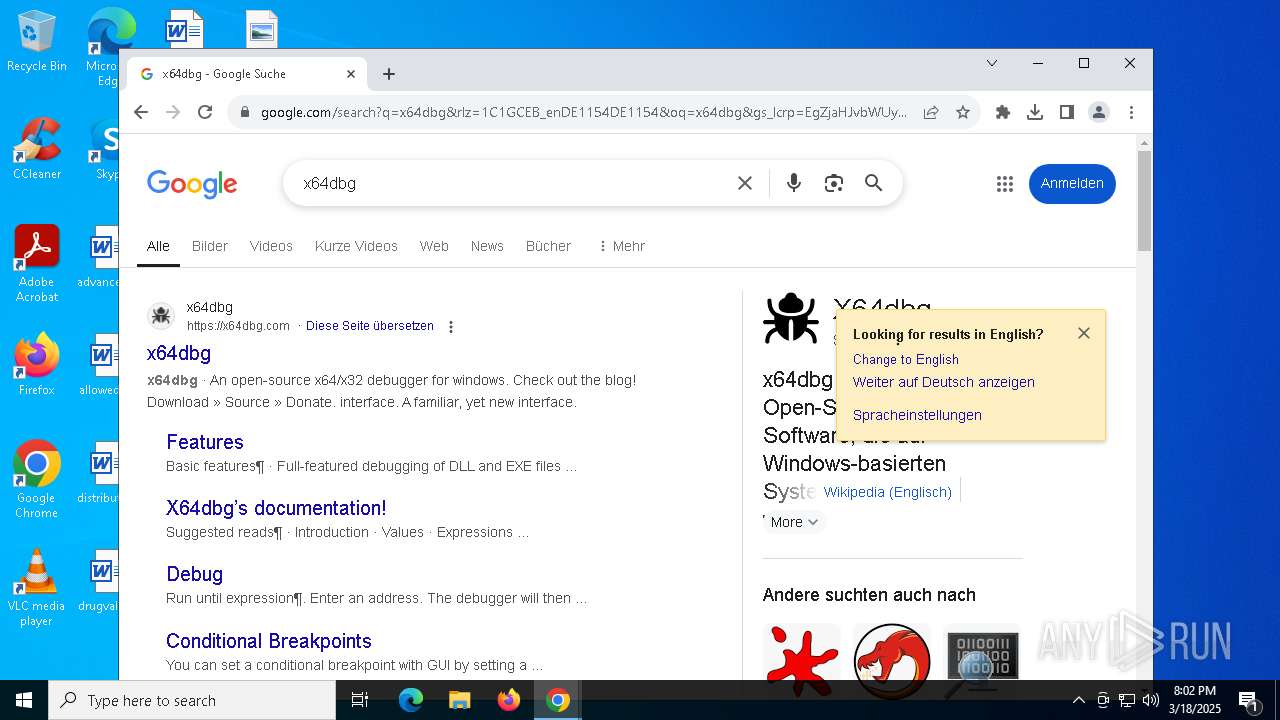This screenshot has height=720, width=1280.
Task: Open the notification center icon
Action: point(1248,700)
